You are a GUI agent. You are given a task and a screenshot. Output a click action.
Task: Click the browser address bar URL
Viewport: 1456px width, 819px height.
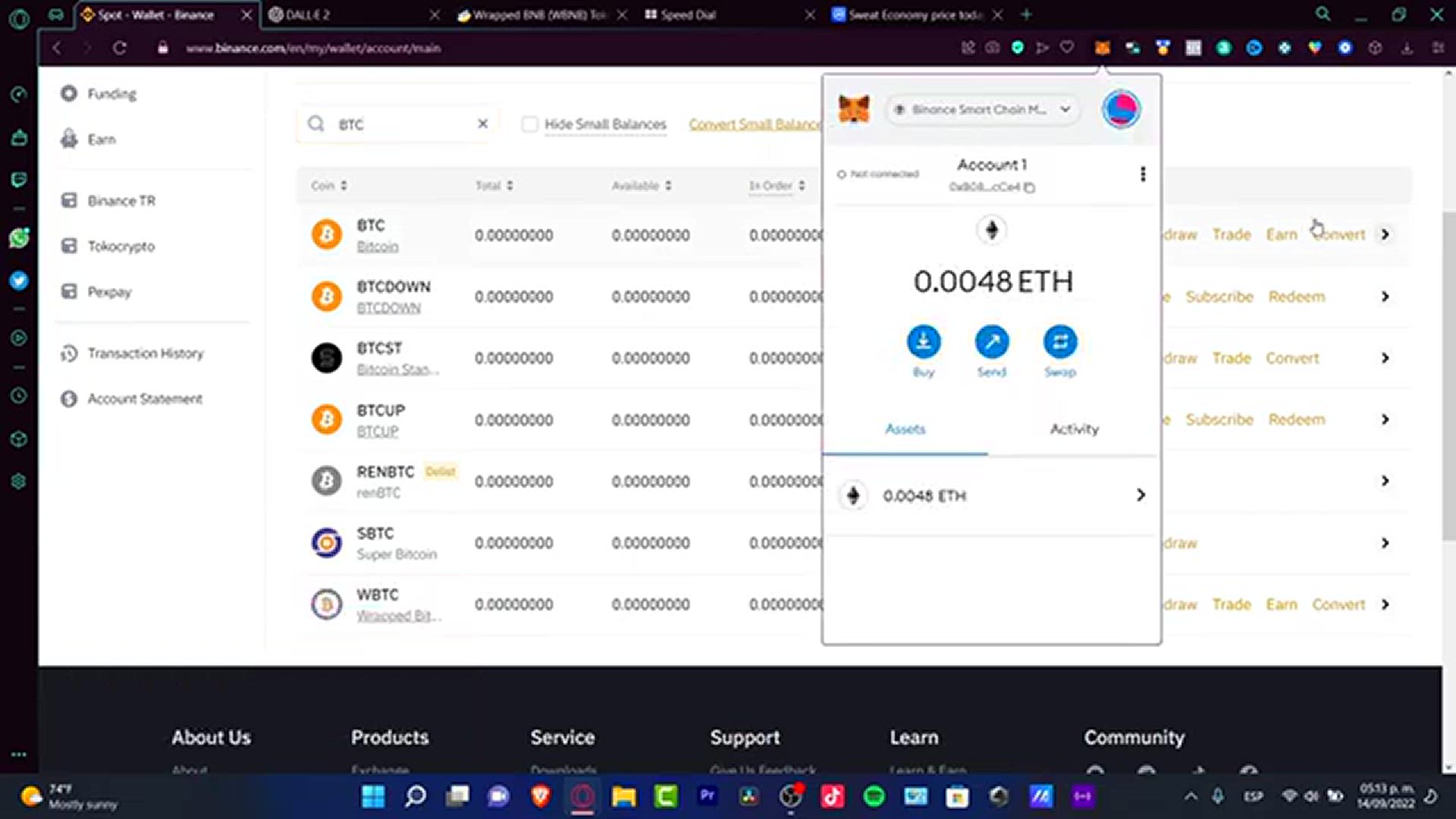click(313, 48)
